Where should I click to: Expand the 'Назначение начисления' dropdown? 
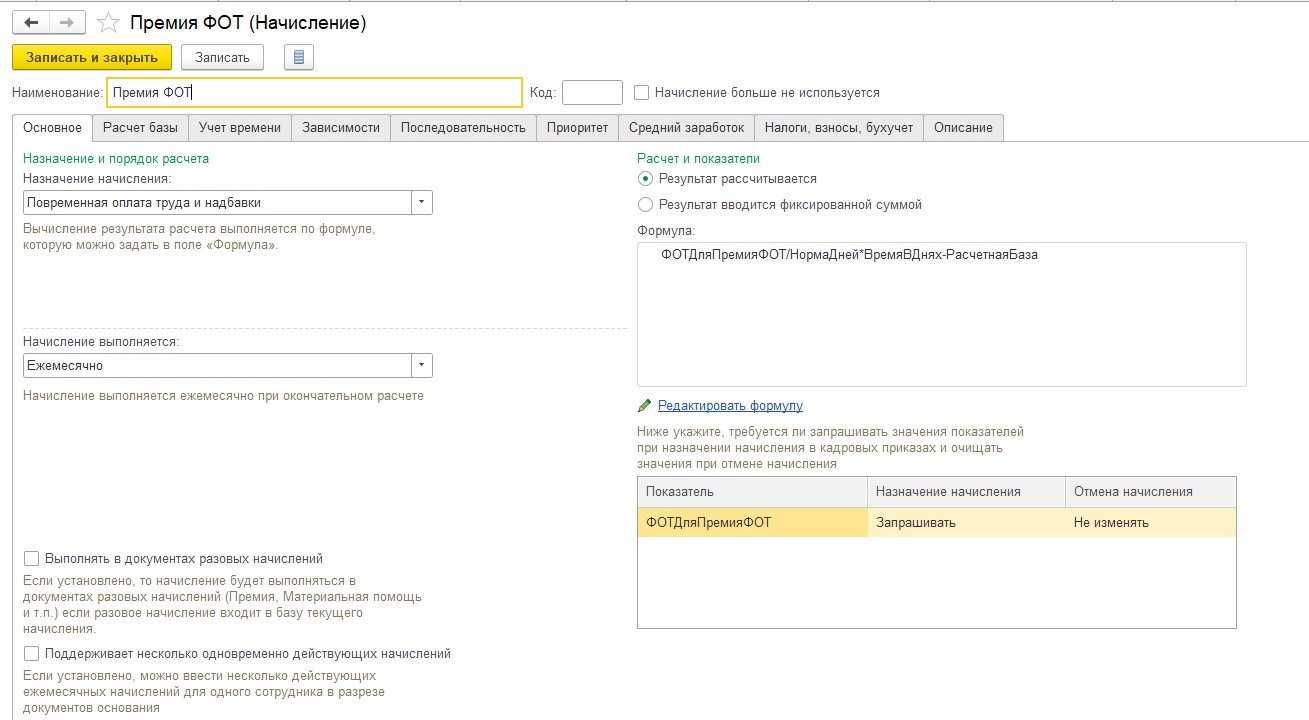[422, 203]
